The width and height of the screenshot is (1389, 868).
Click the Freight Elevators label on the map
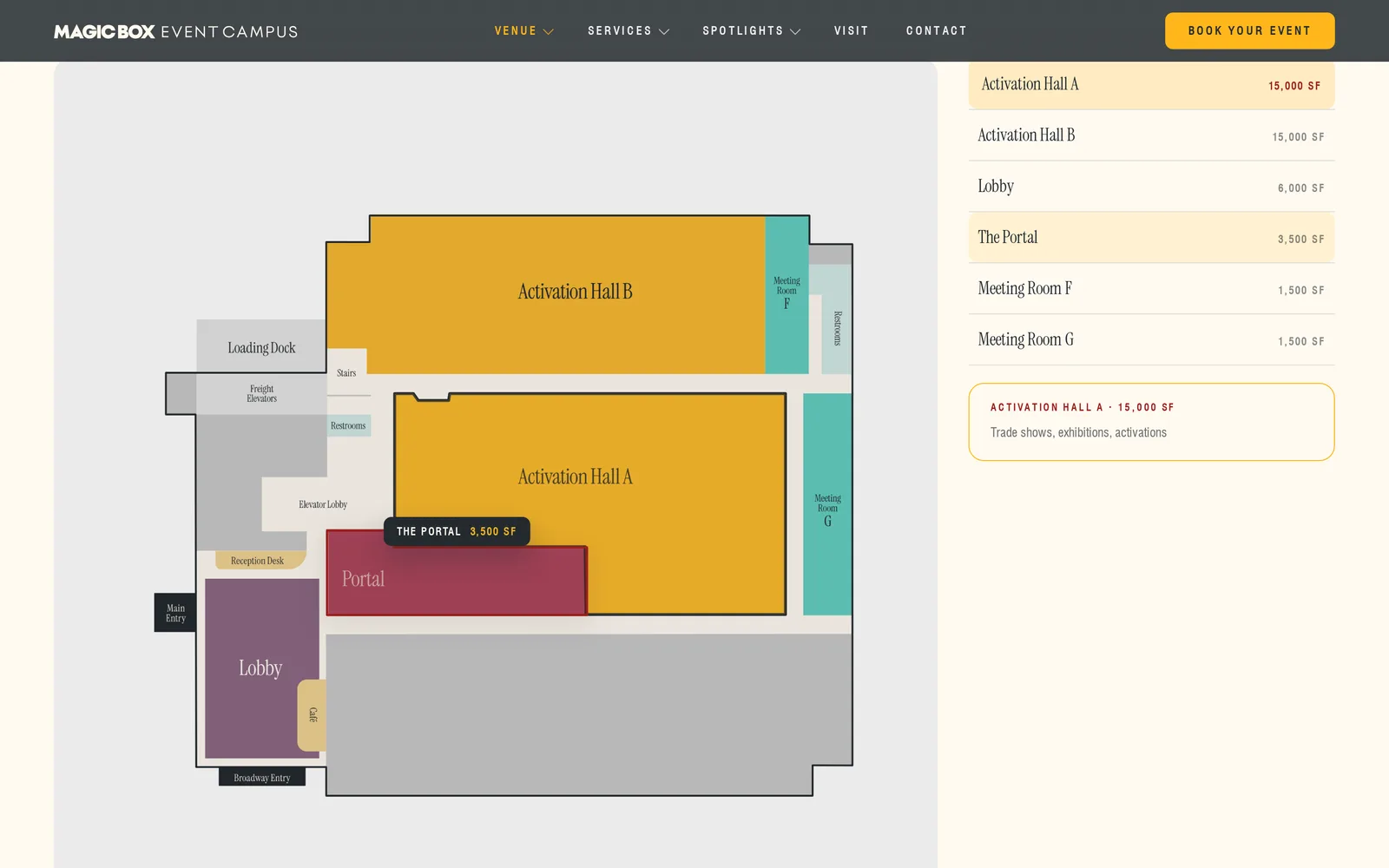tap(261, 394)
